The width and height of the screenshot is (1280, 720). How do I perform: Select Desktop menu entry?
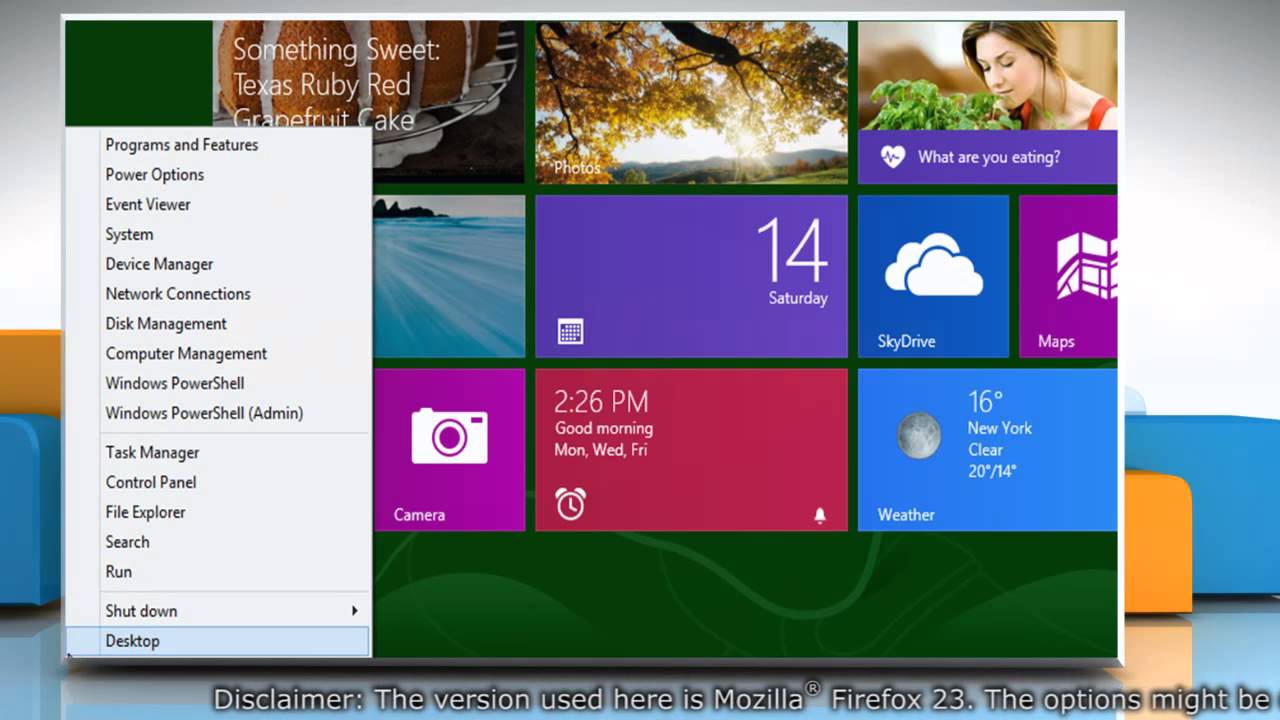coord(218,641)
